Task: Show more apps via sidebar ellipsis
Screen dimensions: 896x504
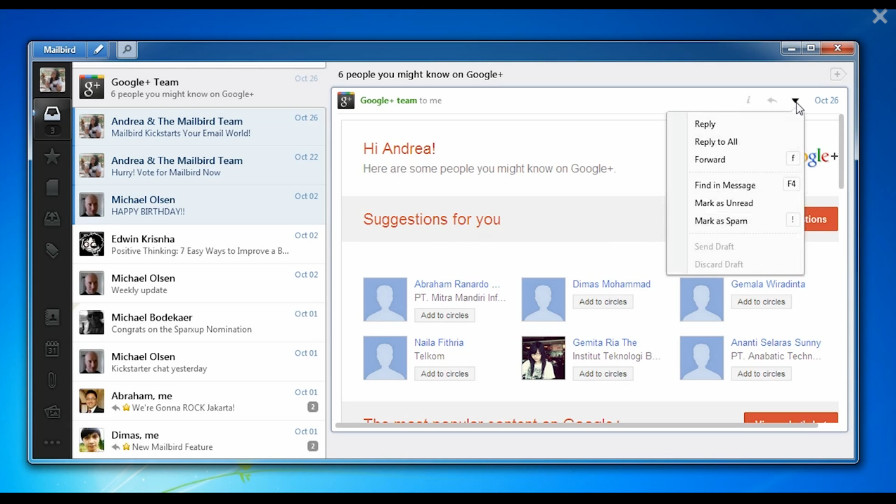Action: [x=52, y=442]
